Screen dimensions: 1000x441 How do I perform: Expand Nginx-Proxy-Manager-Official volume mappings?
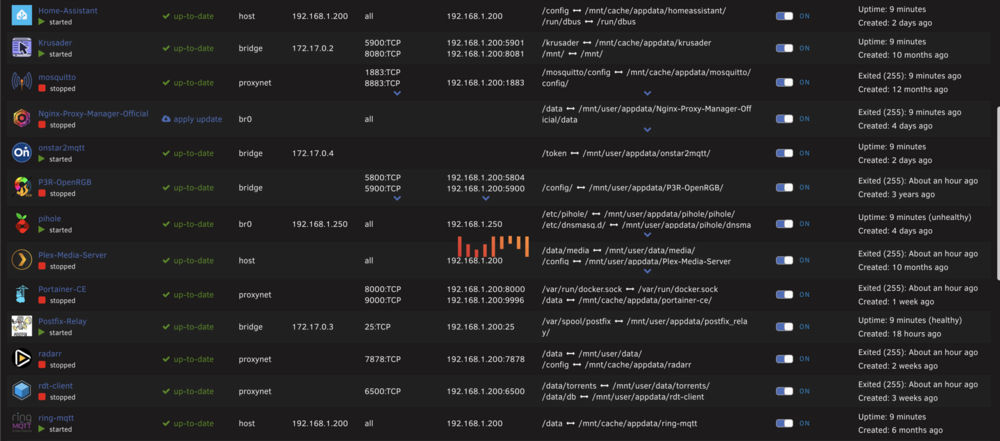pyautogui.click(x=647, y=130)
